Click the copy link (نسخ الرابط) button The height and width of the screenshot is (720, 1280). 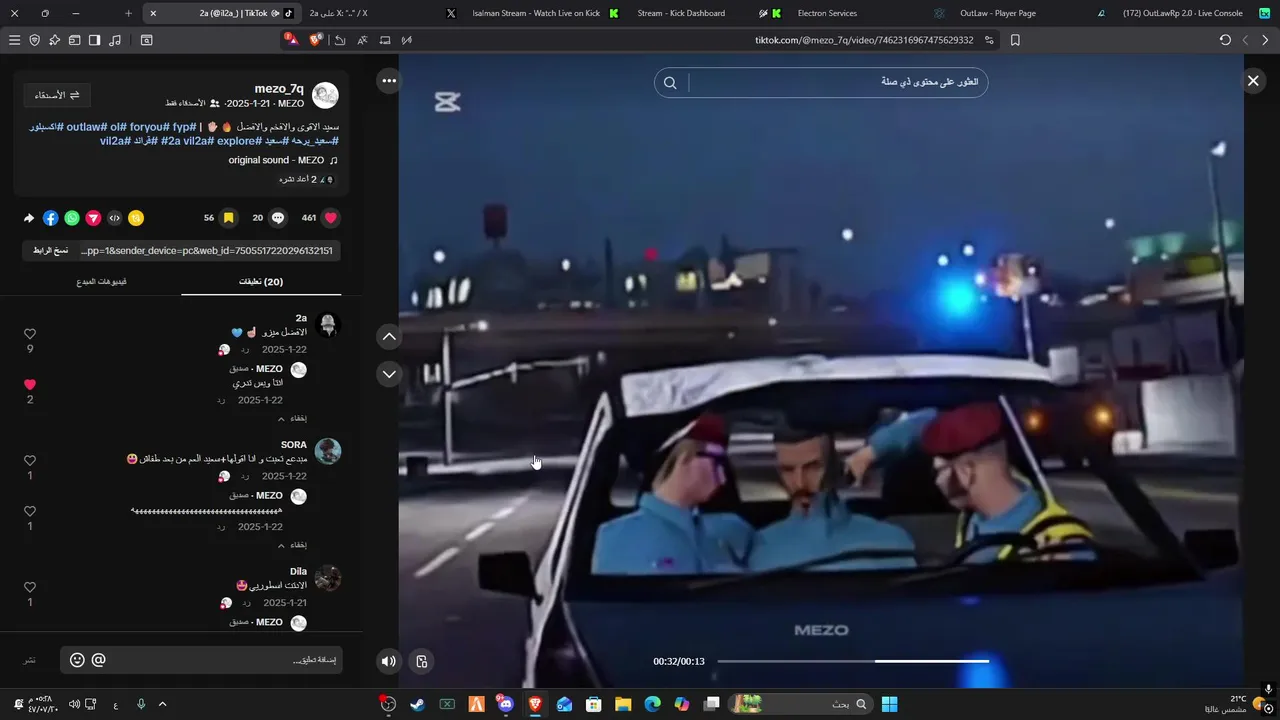click(50, 250)
